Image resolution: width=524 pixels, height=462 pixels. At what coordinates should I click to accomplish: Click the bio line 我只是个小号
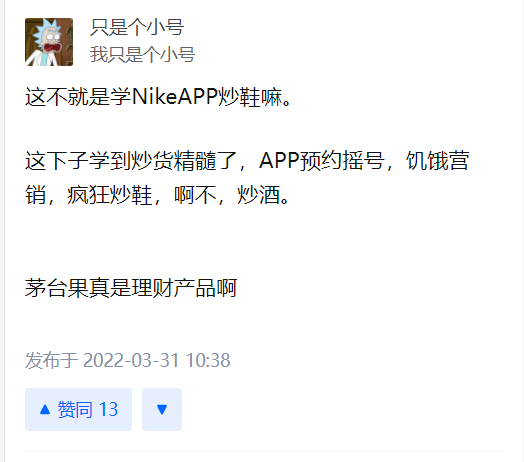point(142,54)
